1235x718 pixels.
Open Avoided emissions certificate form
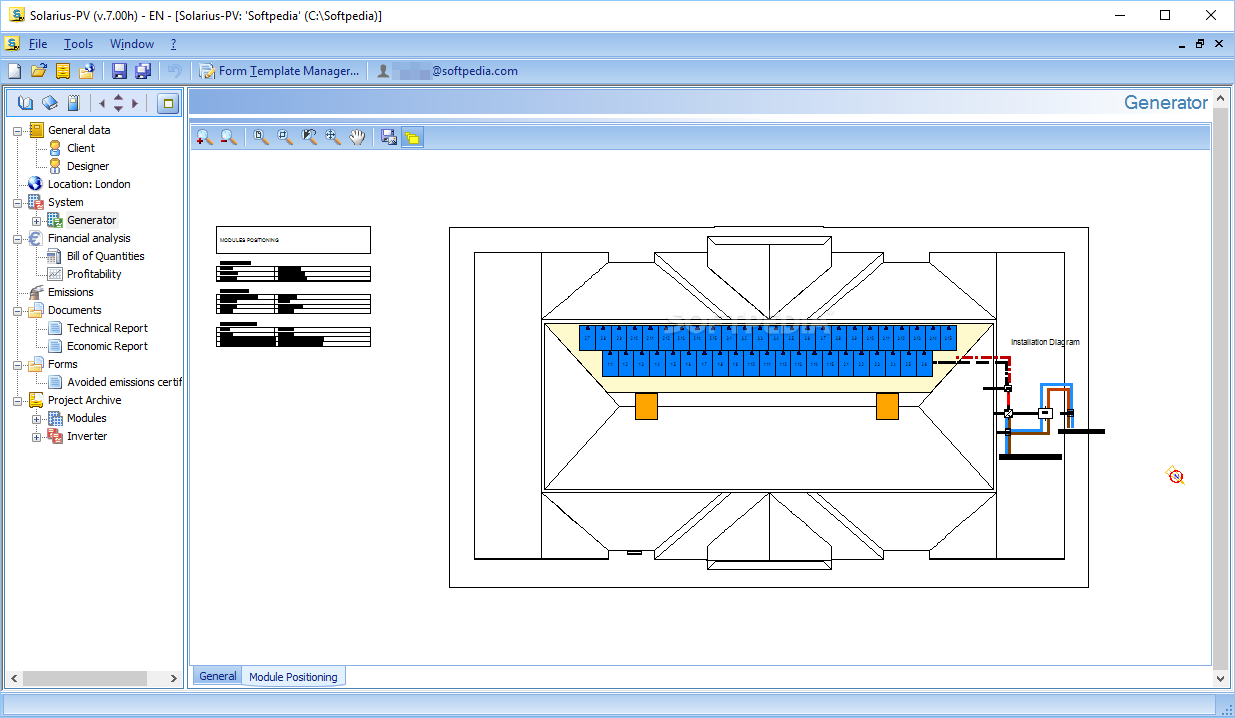click(124, 382)
